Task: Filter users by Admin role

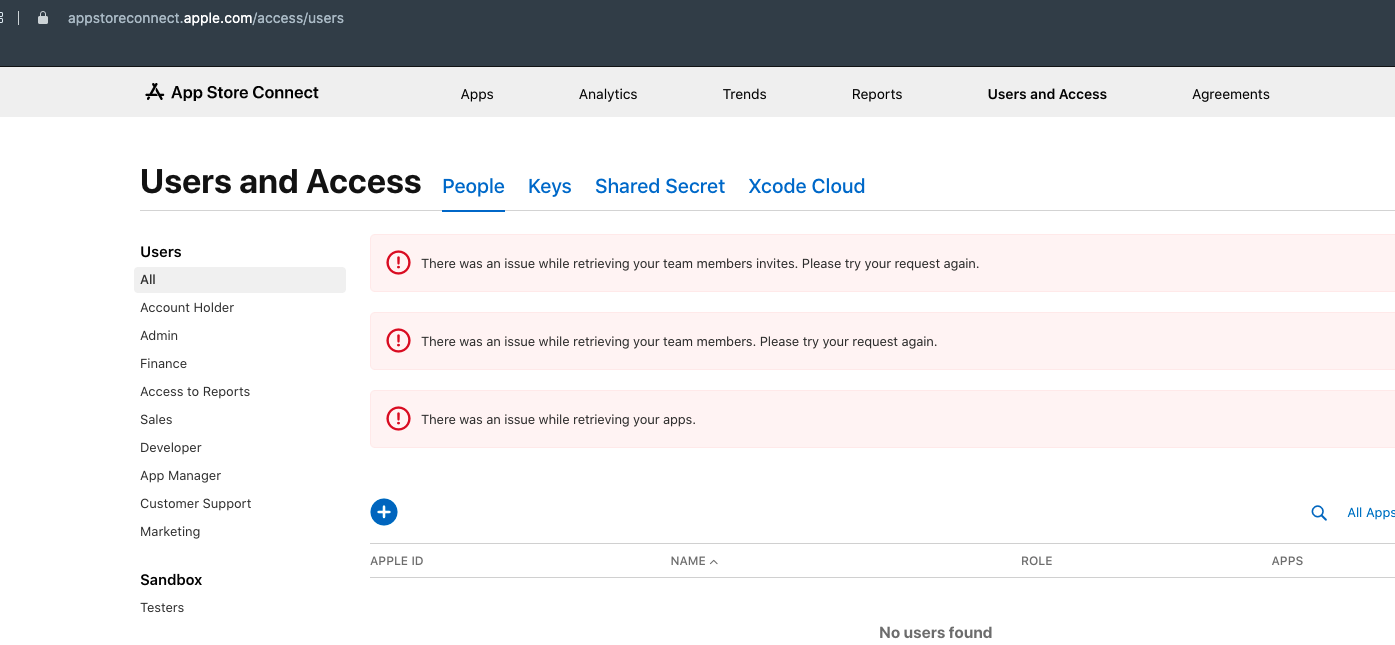Action: coord(159,336)
